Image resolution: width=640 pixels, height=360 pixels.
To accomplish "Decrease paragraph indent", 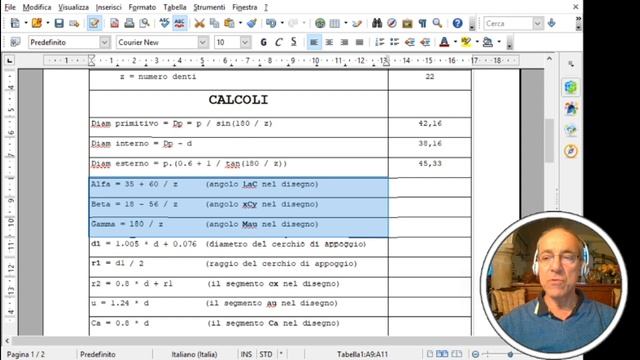I will pos(410,42).
